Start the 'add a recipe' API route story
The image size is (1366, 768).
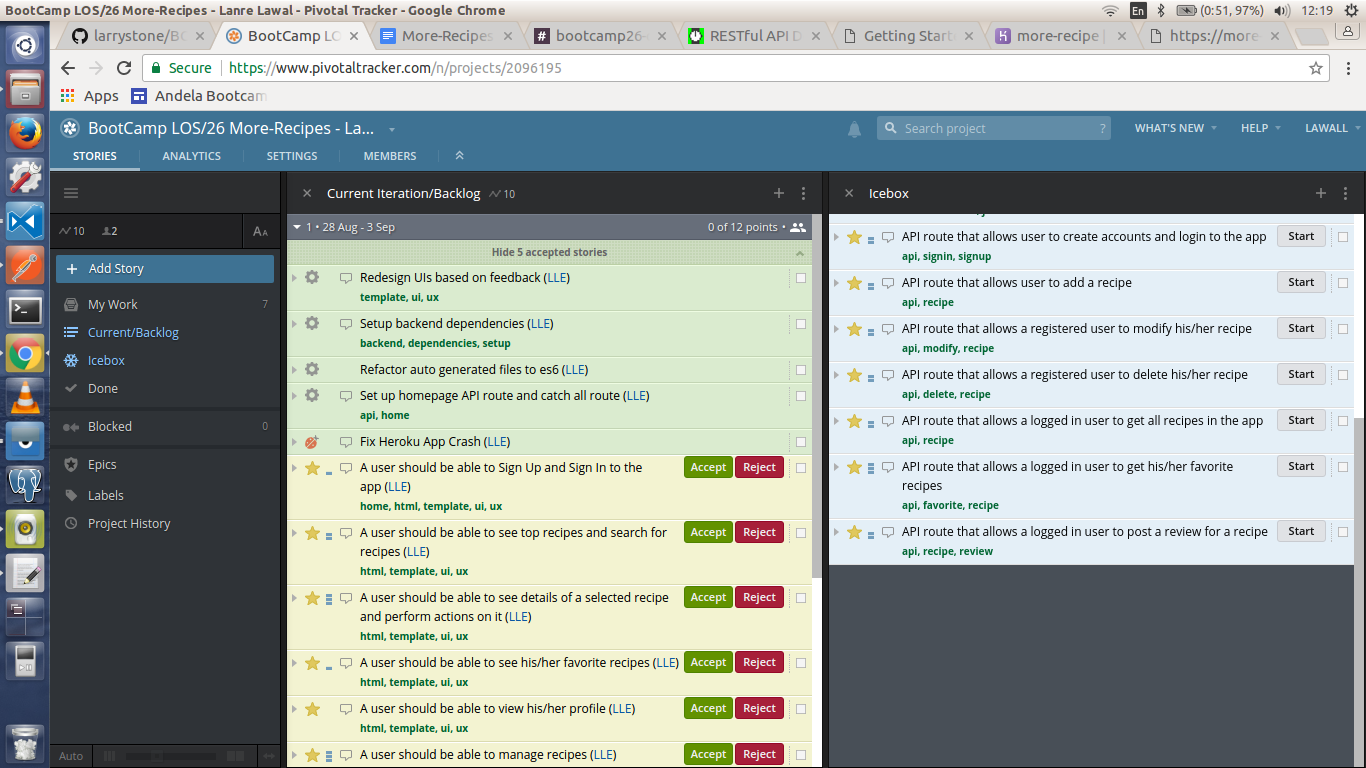(x=1301, y=282)
